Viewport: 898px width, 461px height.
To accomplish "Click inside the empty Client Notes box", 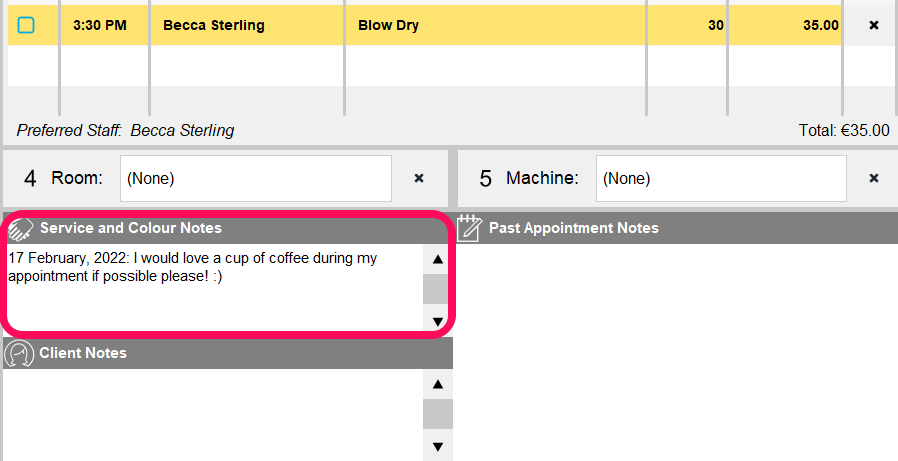I will [x=213, y=415].
